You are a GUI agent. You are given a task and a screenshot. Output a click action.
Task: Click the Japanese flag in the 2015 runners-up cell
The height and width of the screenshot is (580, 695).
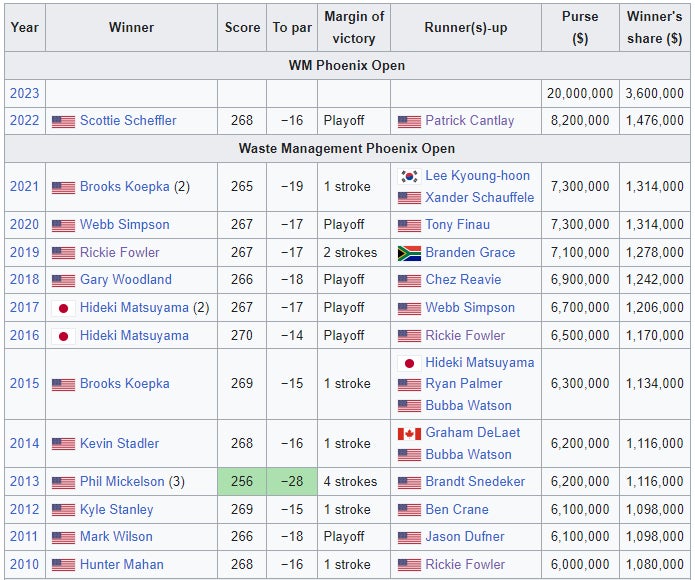pos(409,363)
